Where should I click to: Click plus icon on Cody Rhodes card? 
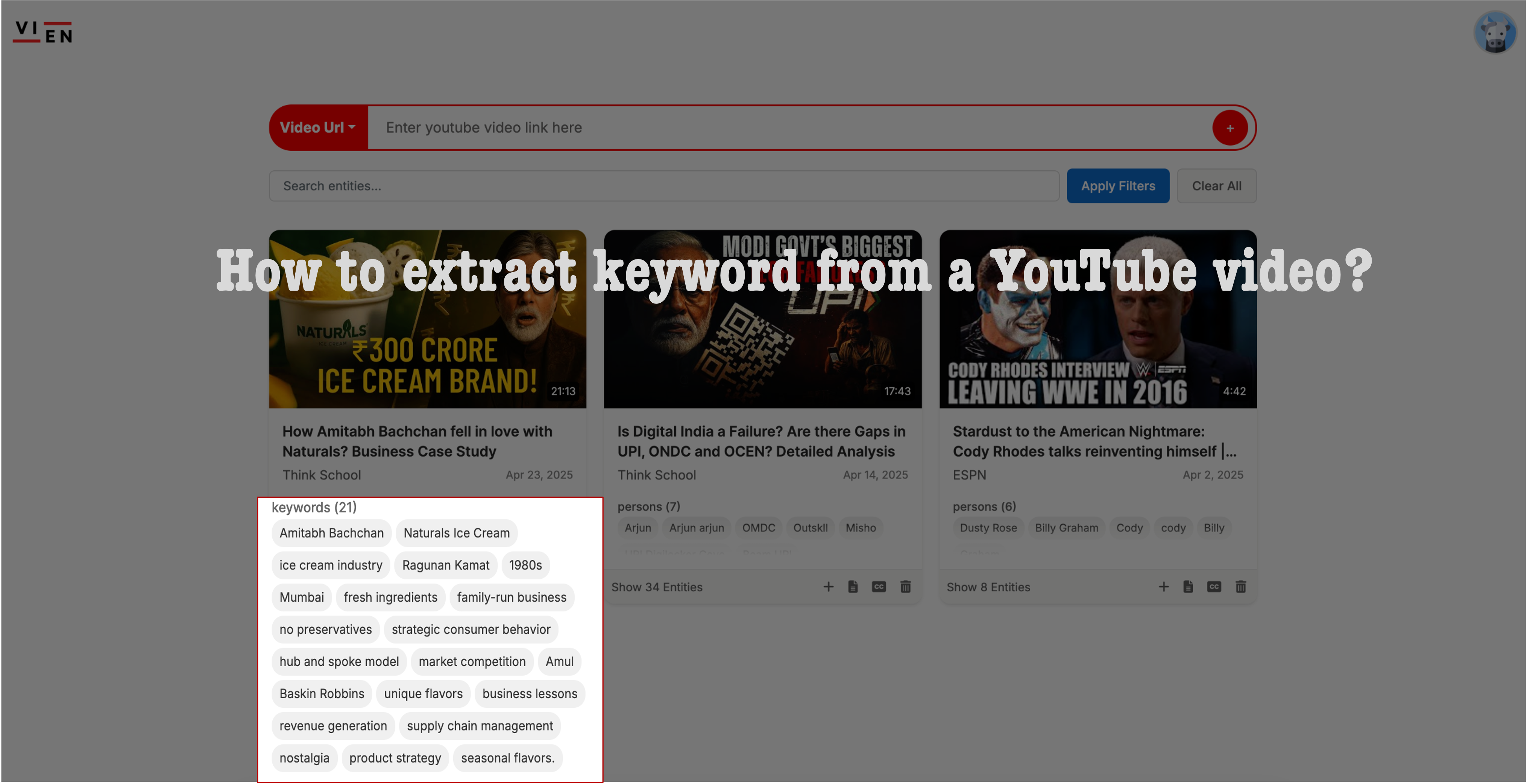pyautogui.click(x=1164, y=587)
